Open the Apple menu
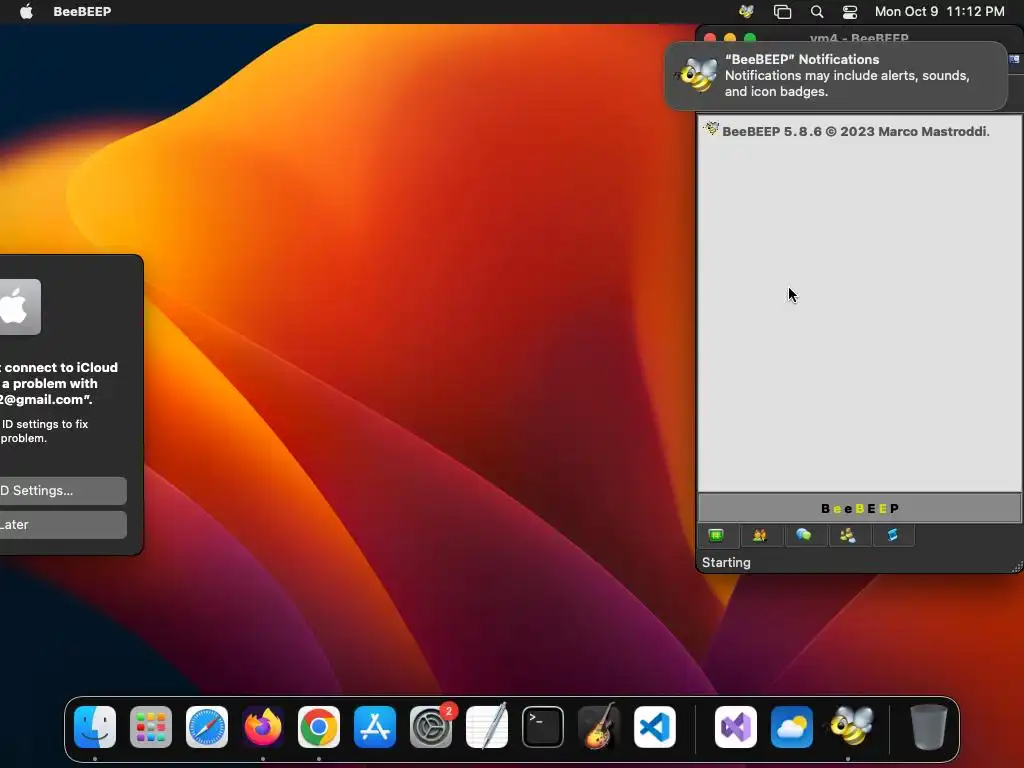Image resolution: width=1024 pixels, height=768 pixels. (26, 11)
